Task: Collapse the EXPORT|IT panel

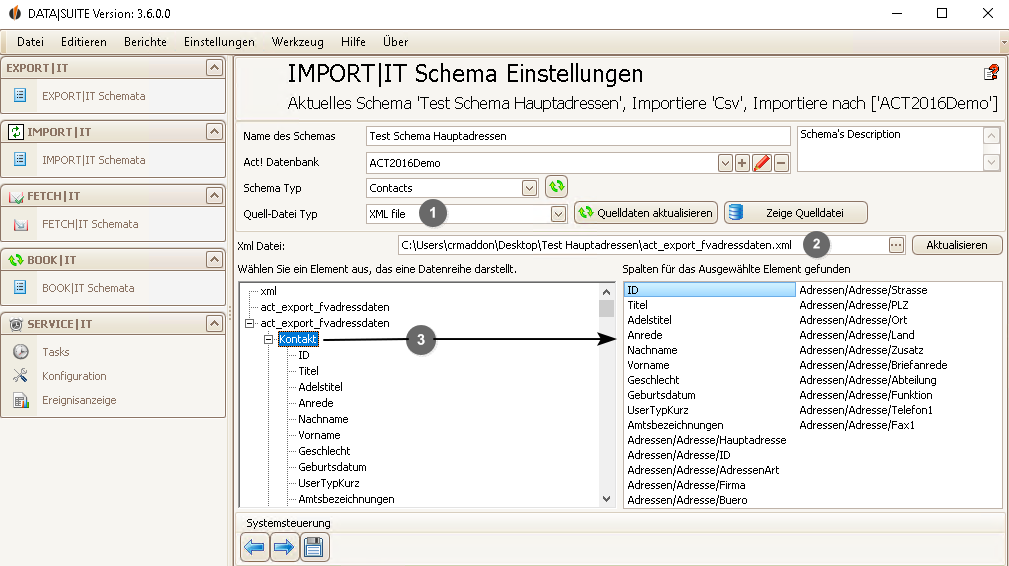Action: tap(214, 67)
